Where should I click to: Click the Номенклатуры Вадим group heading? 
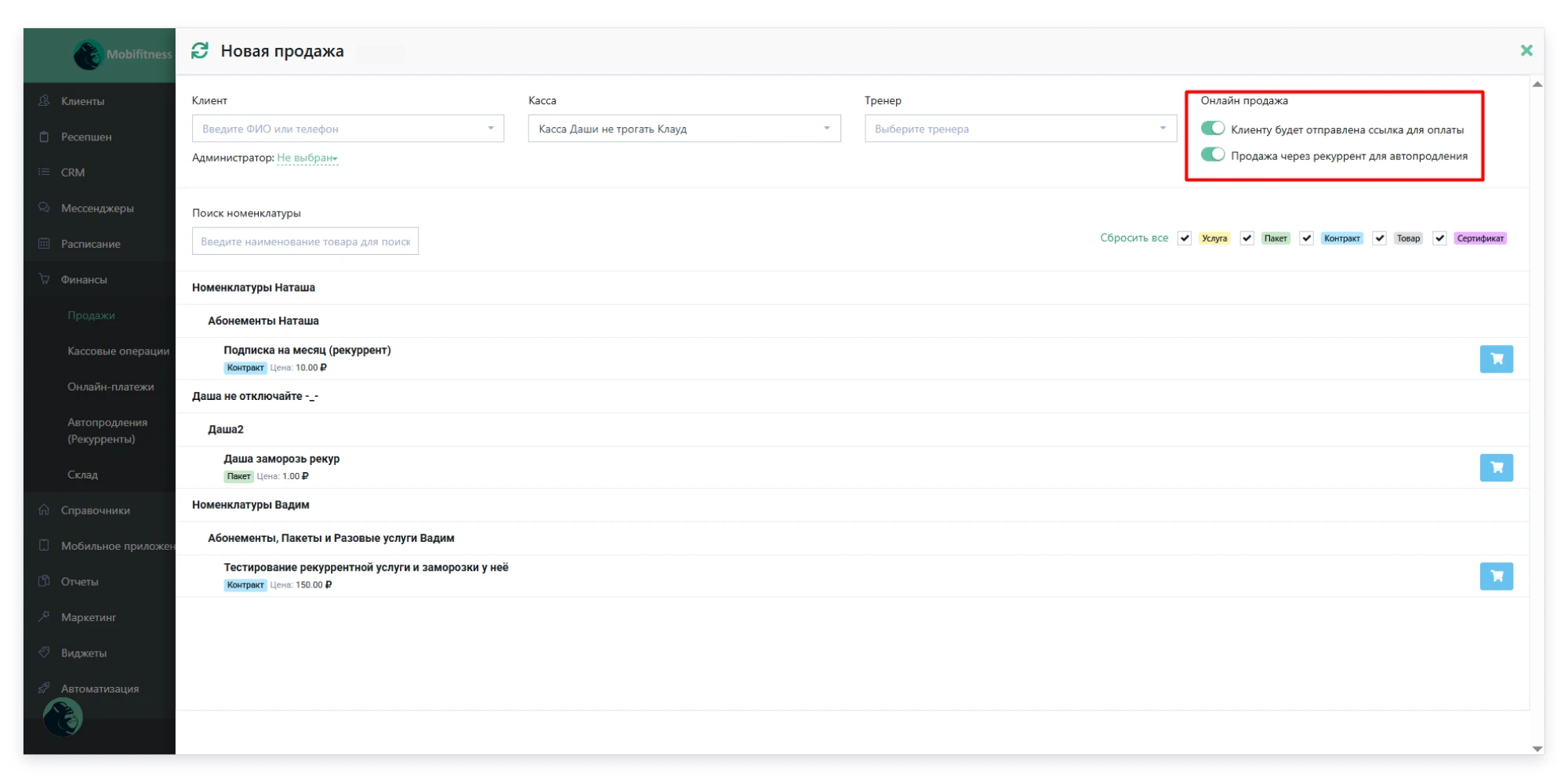click(251, 505)
